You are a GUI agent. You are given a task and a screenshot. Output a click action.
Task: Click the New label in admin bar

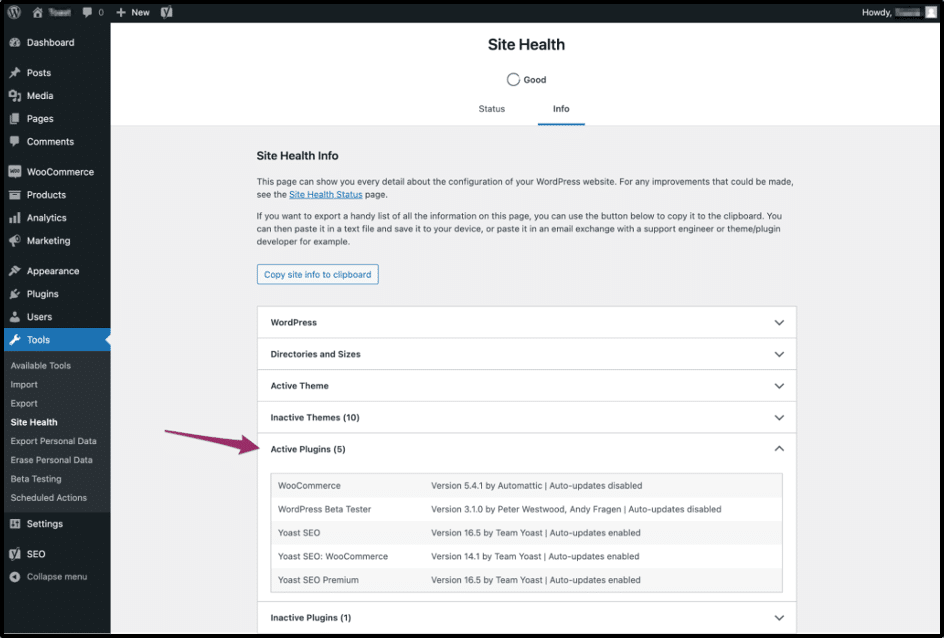(x=140, y=12)
